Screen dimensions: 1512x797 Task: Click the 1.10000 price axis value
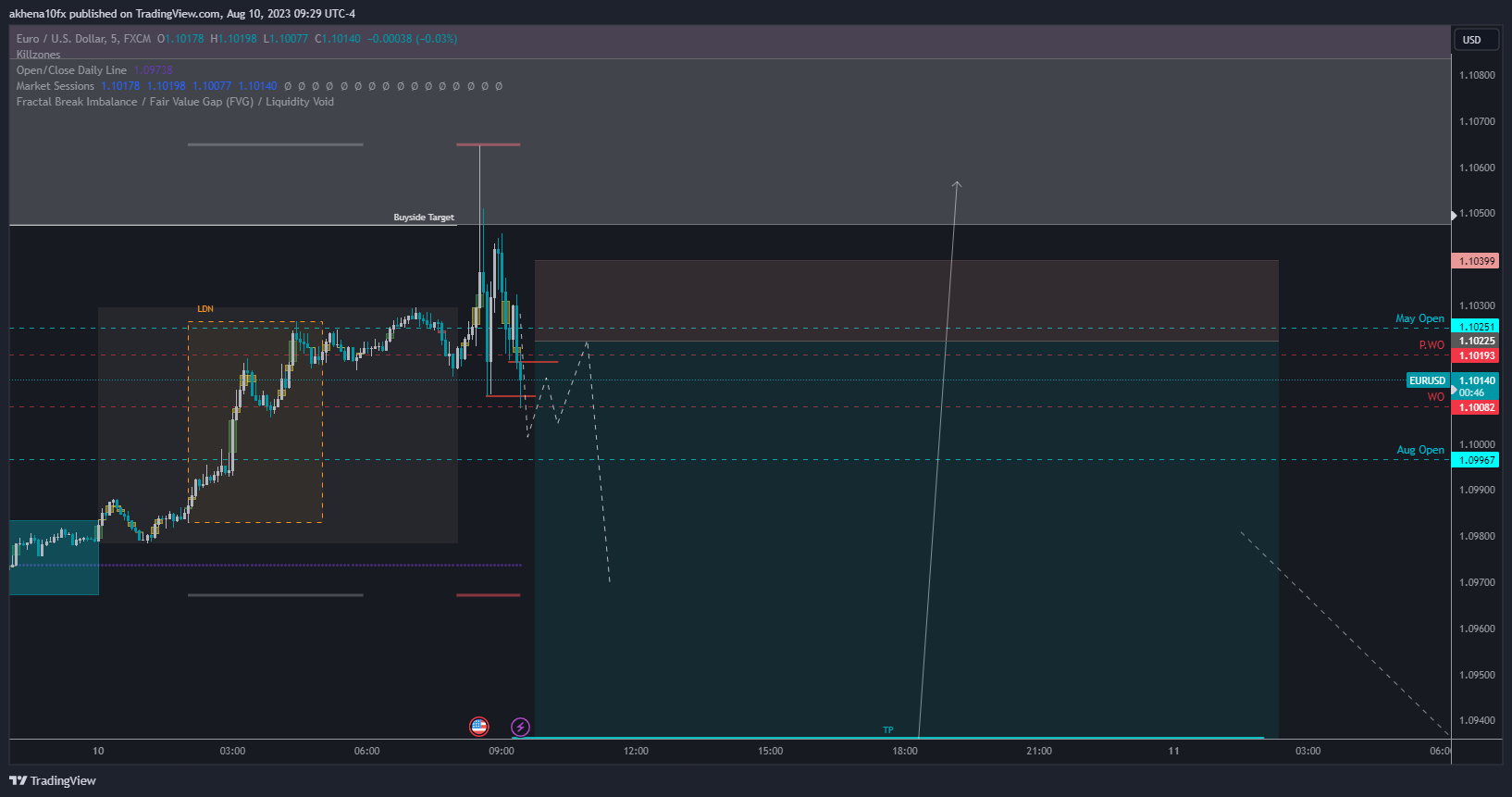1477,444
